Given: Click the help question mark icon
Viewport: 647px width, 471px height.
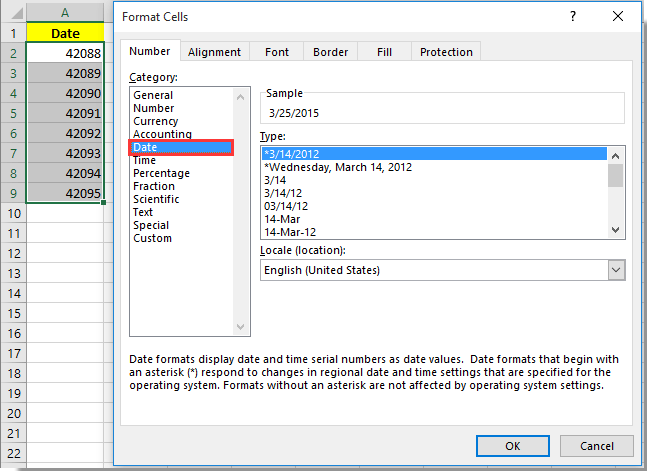Looking at the screenshot, I should 573,17.
